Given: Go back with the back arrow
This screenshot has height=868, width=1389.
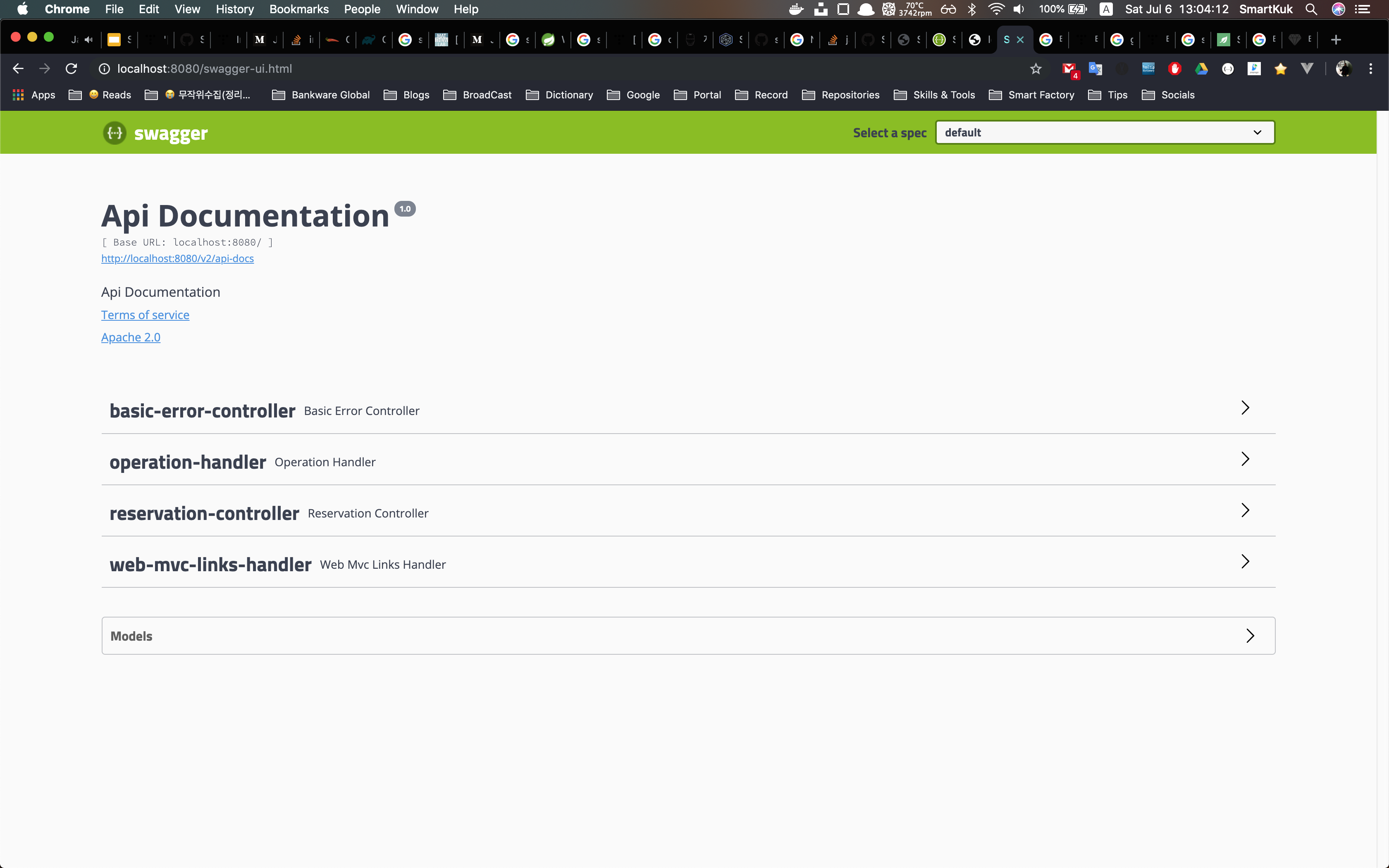Looking at the screenshot, I should coord(18,69).
